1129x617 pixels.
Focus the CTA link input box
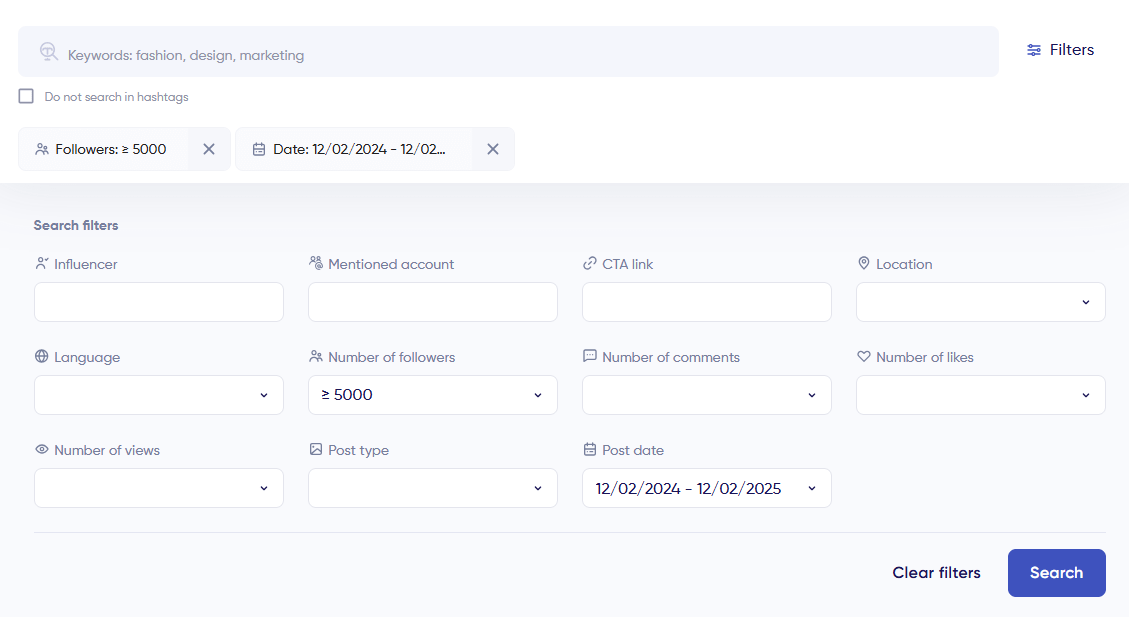click(x=707, y=302)
